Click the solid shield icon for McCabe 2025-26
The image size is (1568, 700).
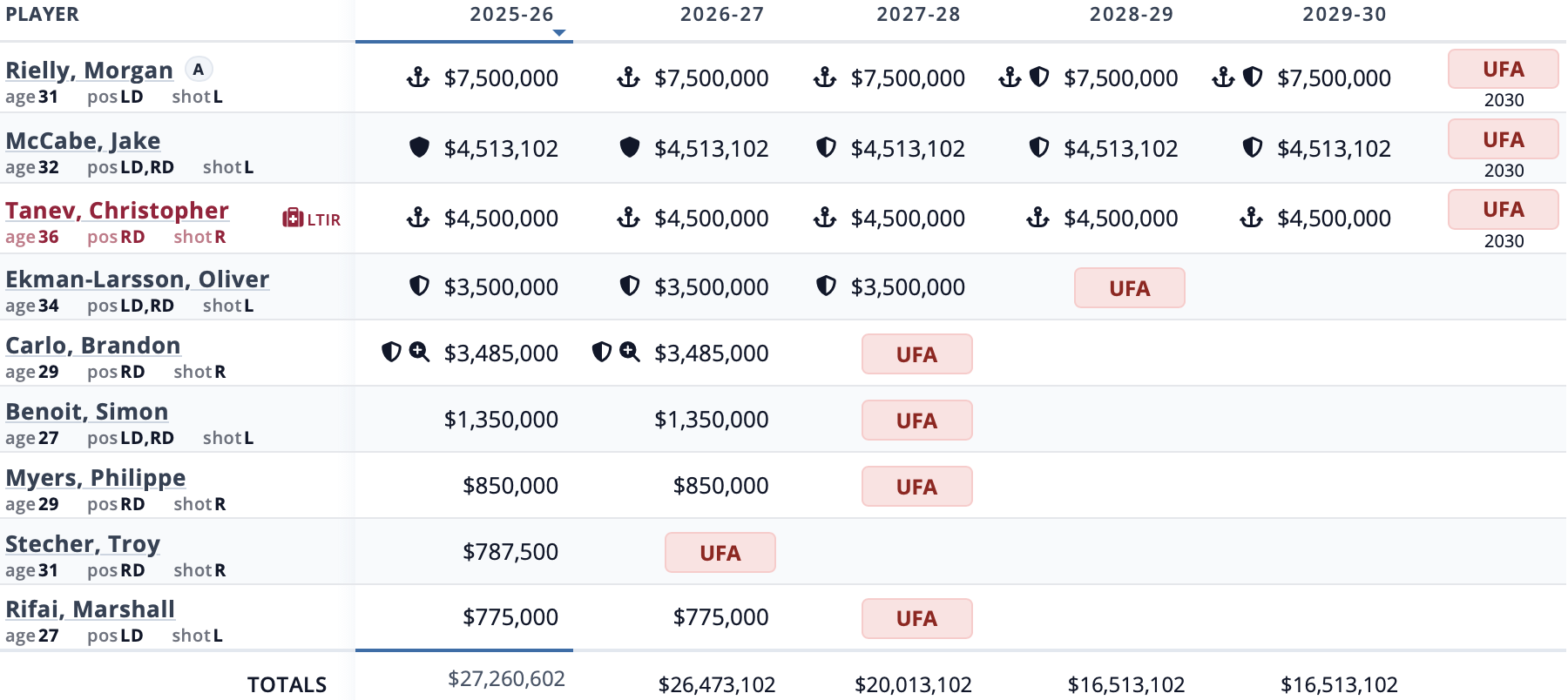coord(419,148)
